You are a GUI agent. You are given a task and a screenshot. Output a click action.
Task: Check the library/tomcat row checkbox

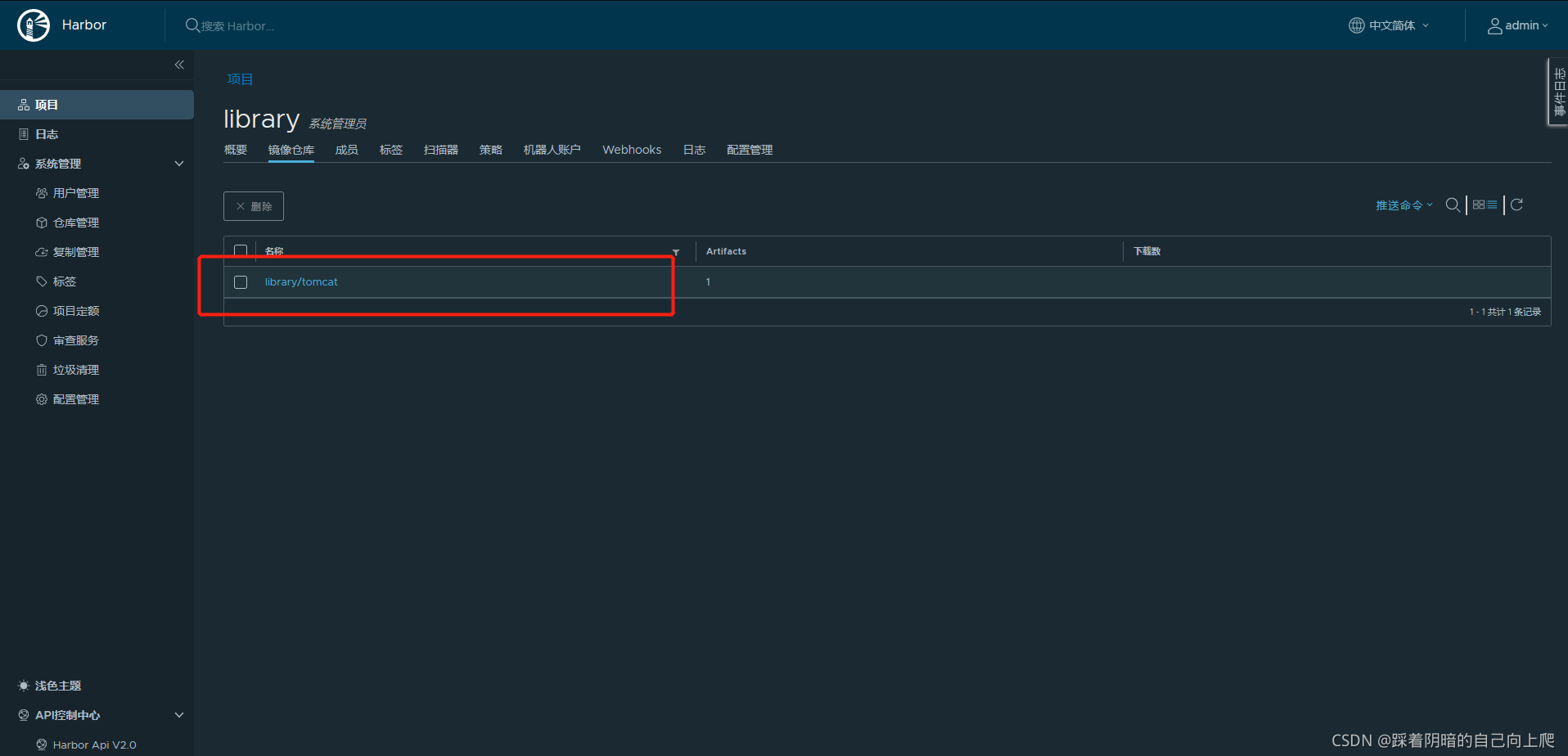tap(241, 282)
